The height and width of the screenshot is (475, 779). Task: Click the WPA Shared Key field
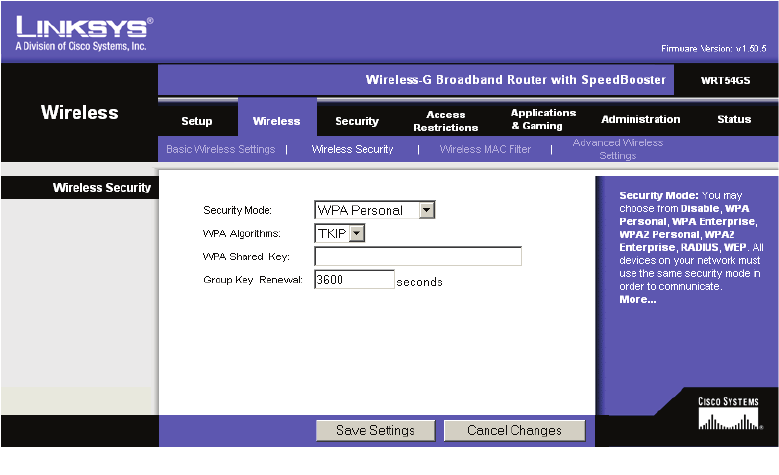pos(418,256)
